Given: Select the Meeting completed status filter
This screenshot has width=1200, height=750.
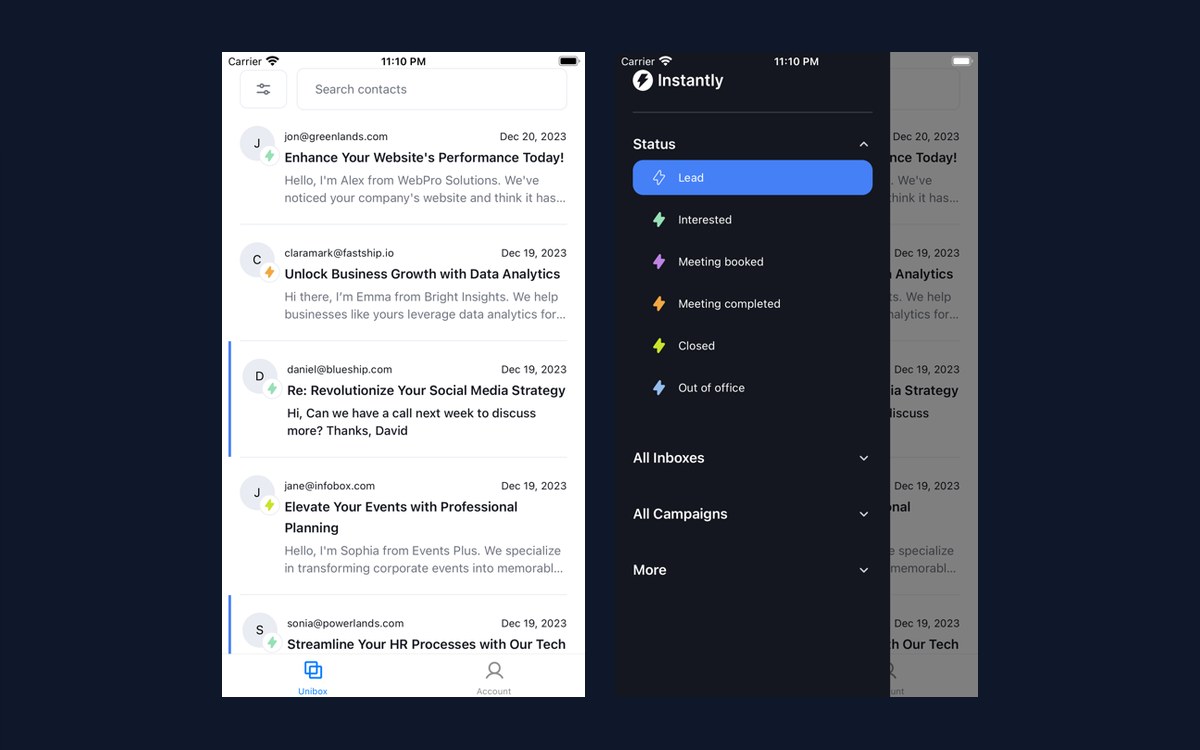Looking at the screenshot, I should (x=753, y=304).
